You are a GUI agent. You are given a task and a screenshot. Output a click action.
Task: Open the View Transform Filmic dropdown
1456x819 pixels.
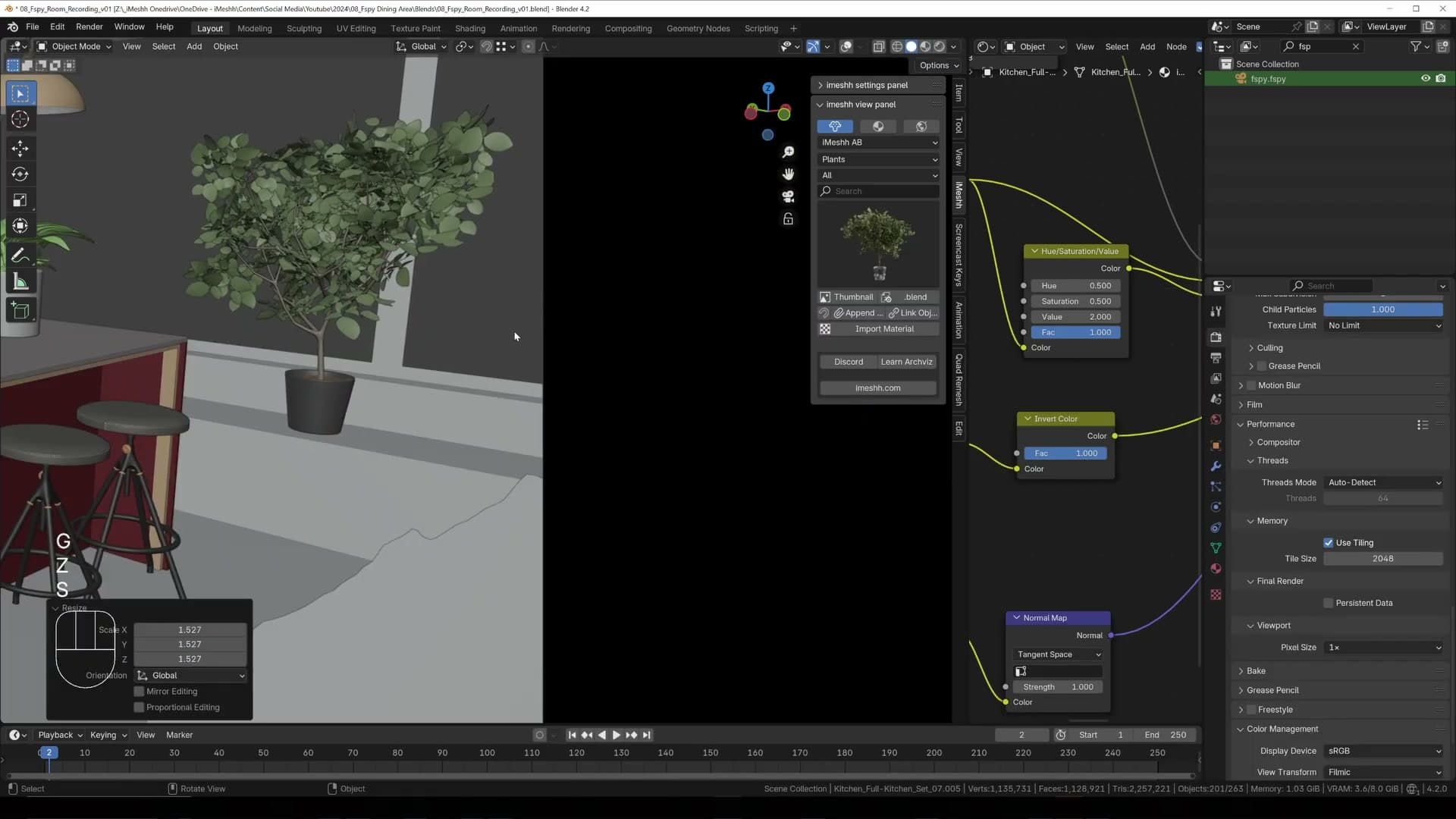tap(1383, 773)
